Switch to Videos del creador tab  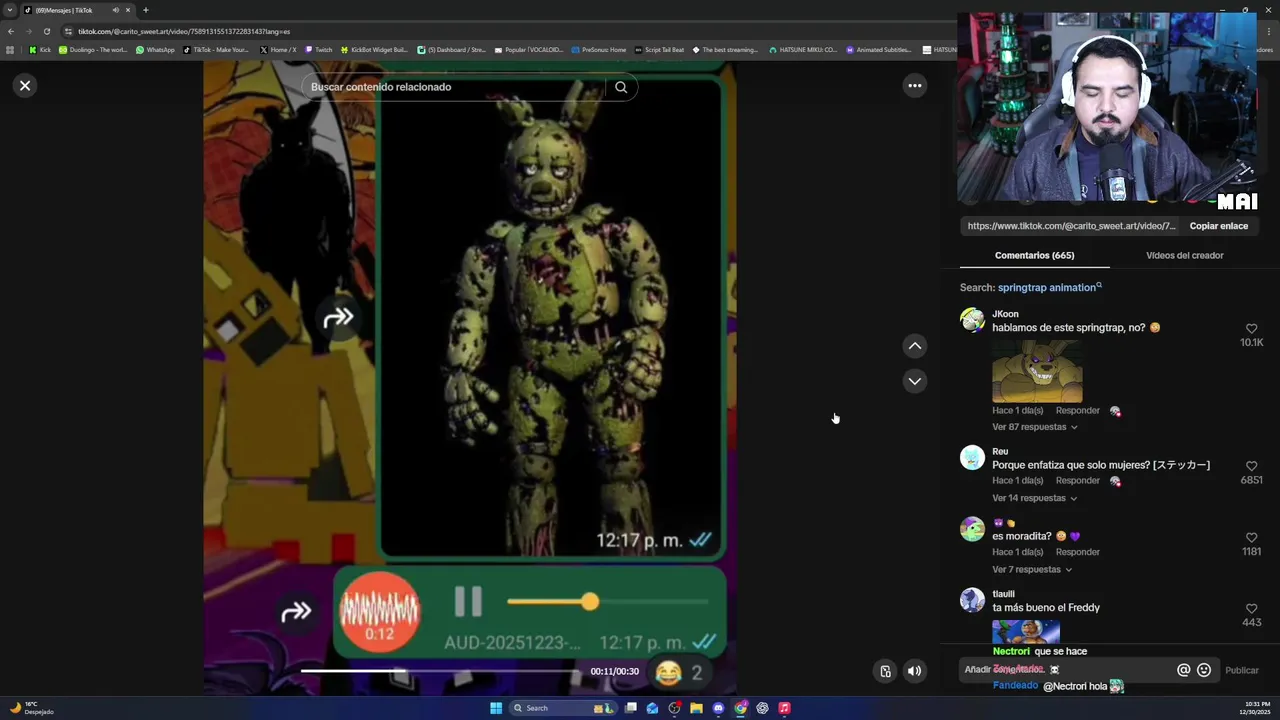tap(1184, 255)
